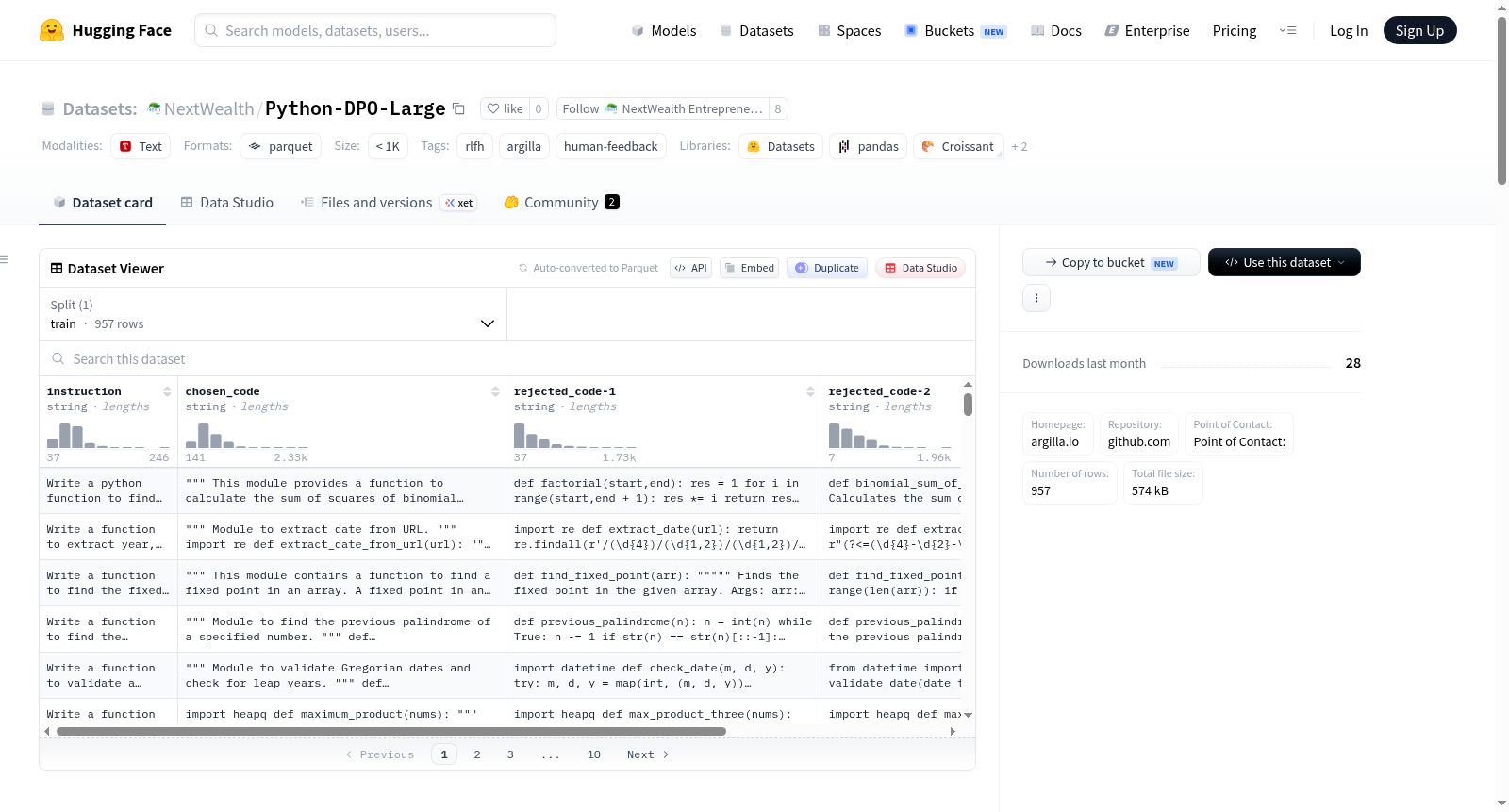Open Docs from the top navigation

point(1056,30)
